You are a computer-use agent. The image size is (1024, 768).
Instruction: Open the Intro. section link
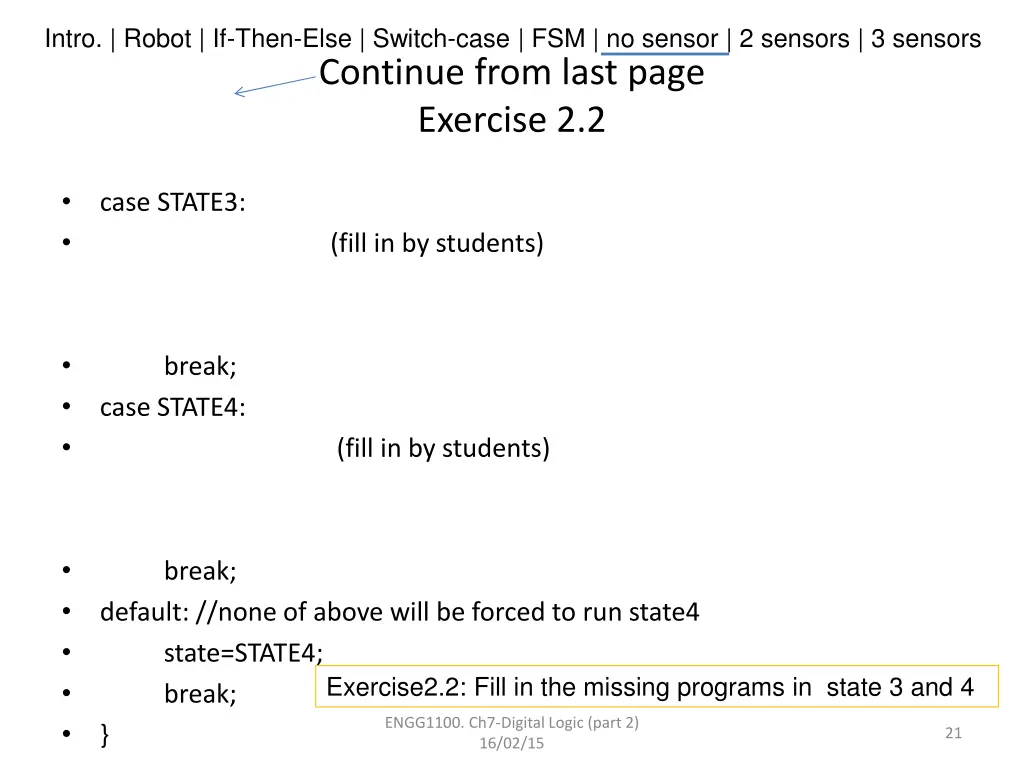[73, 39]
